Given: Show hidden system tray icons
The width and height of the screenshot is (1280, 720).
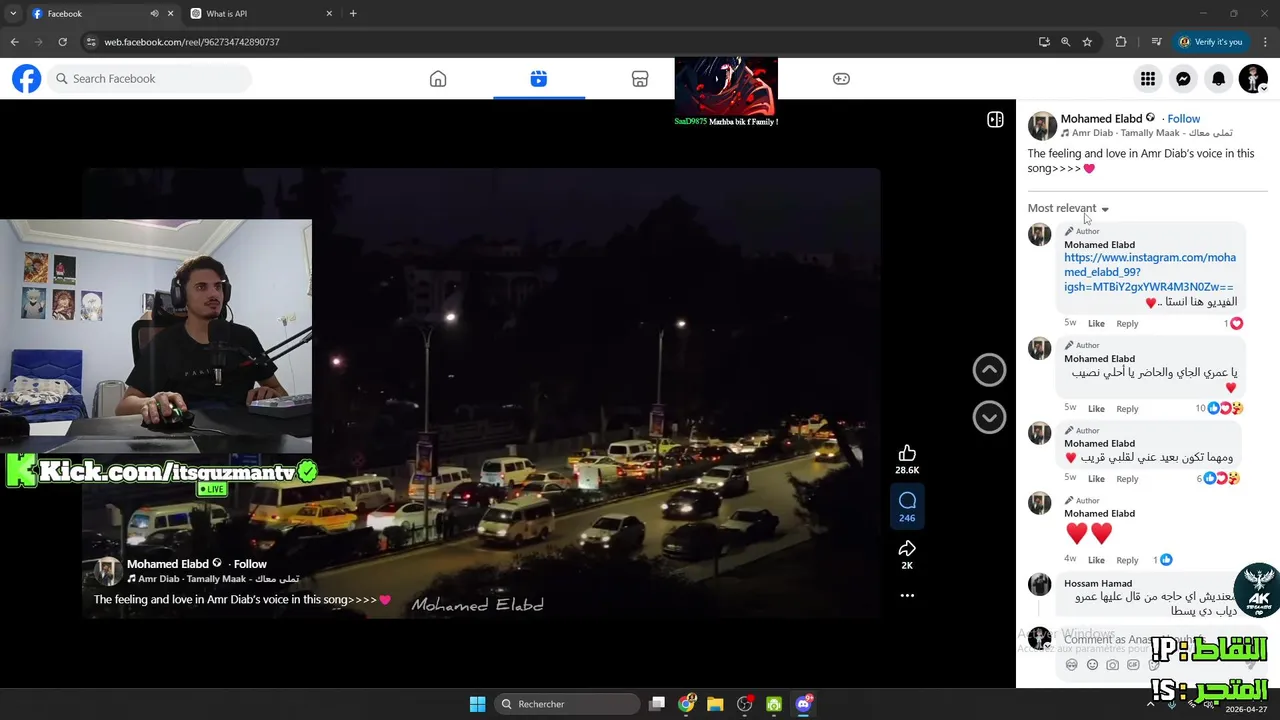Looking at the screenshot, I should (x=1150, y=704).
